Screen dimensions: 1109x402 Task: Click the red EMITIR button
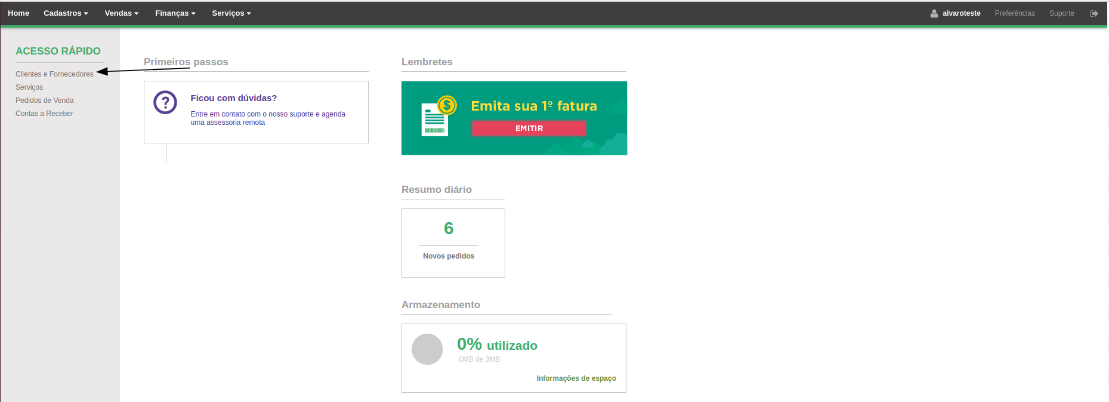click(529, 128)
